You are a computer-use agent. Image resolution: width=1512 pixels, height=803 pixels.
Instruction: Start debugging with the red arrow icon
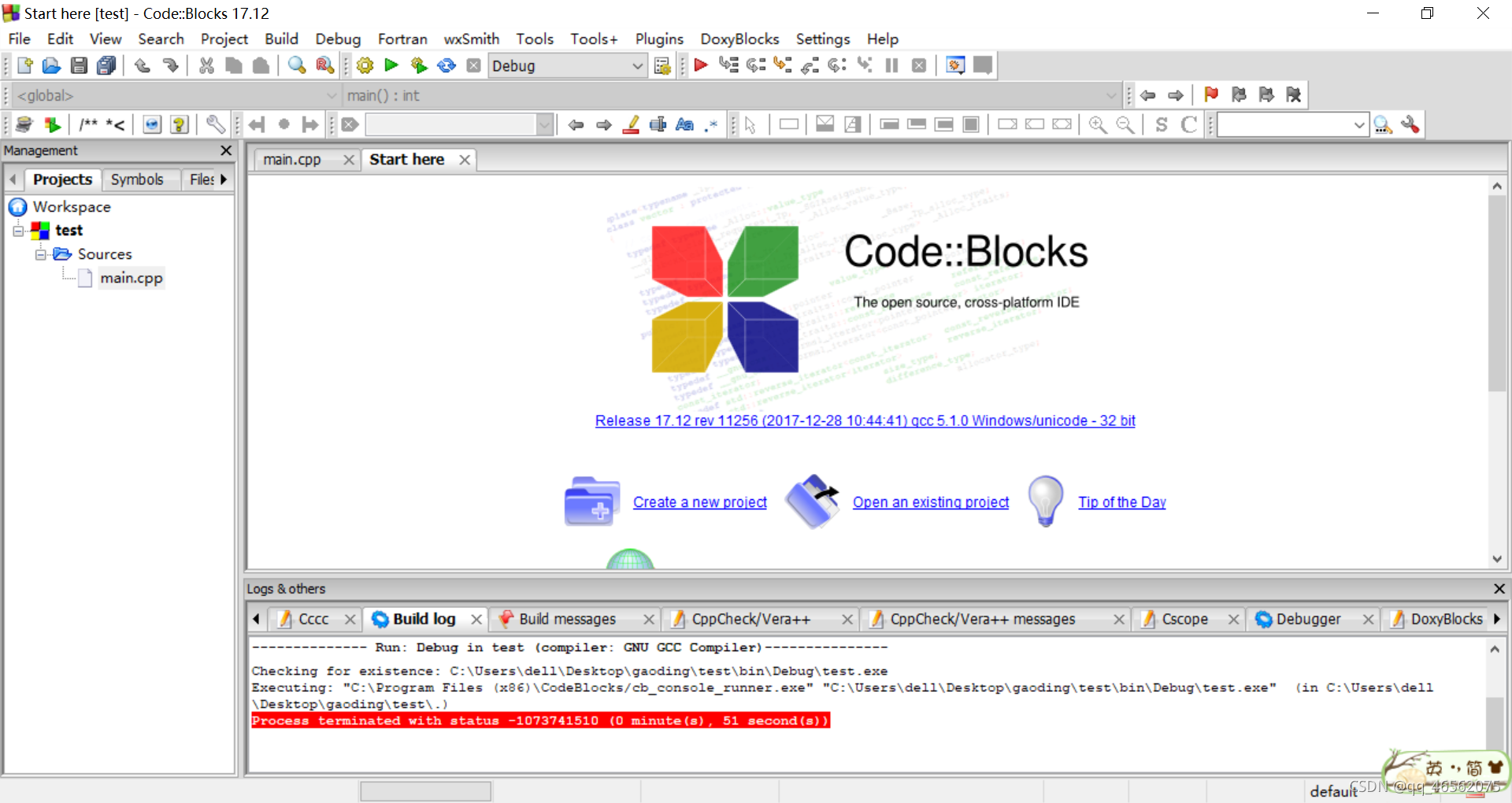pyautogui.click(x=701, y=65)
